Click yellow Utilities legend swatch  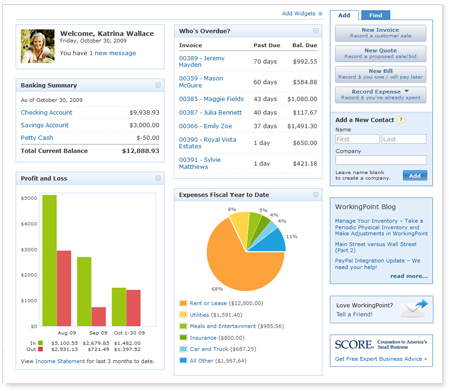(183, 314)
